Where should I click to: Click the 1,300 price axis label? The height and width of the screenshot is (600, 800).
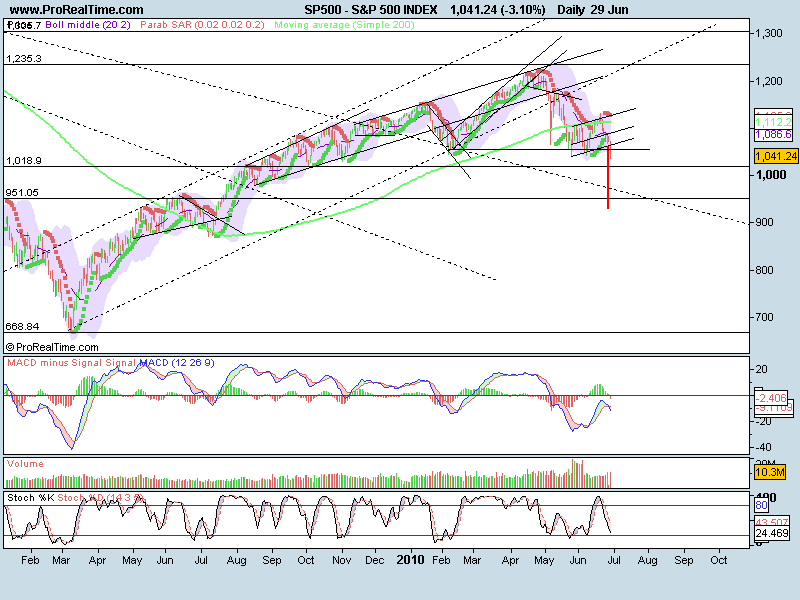[769, 33]
